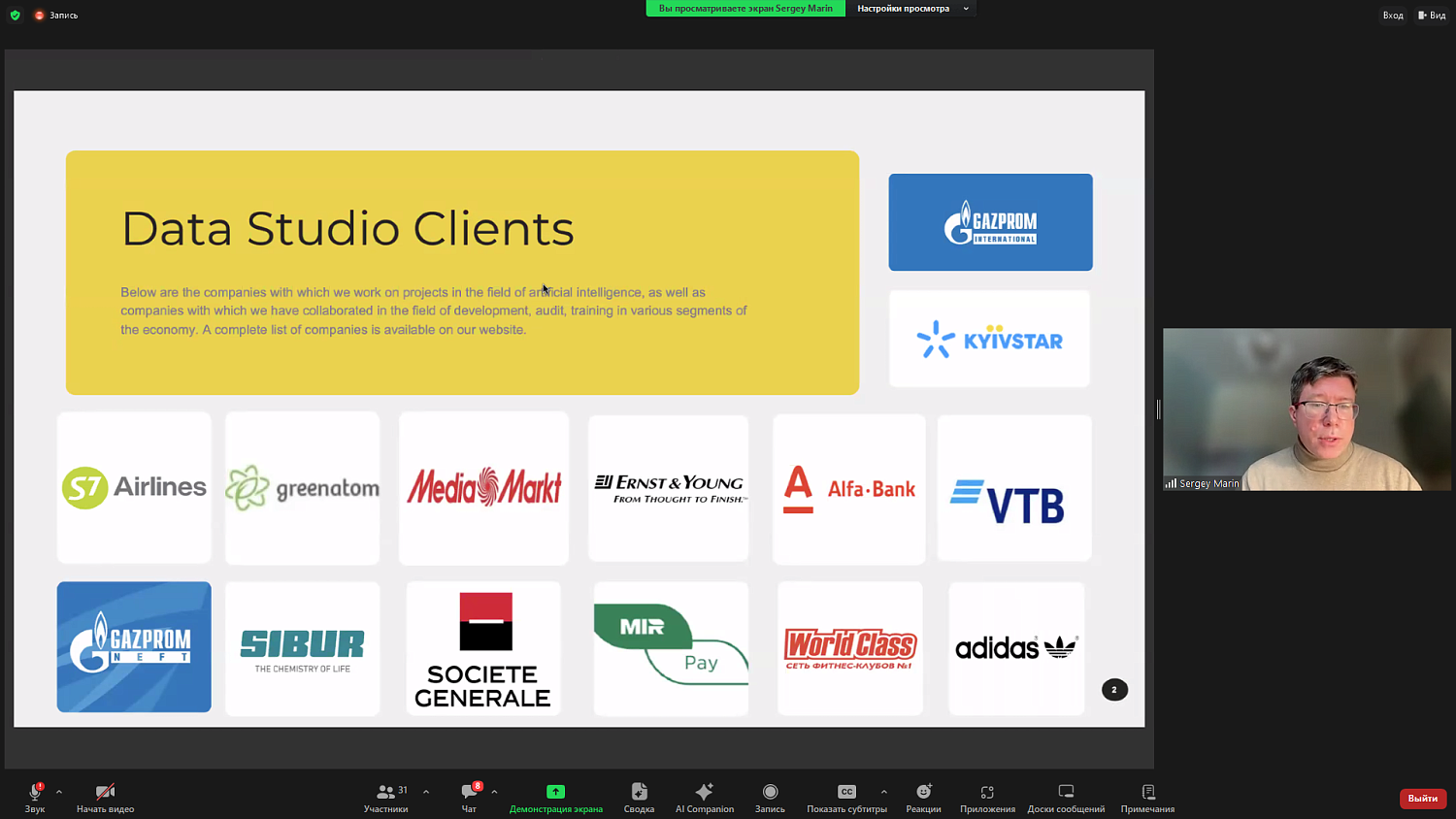This screenshot has height=819, width=1456.
Task: Click the video panel divider handle
Action: point(1158,409)
